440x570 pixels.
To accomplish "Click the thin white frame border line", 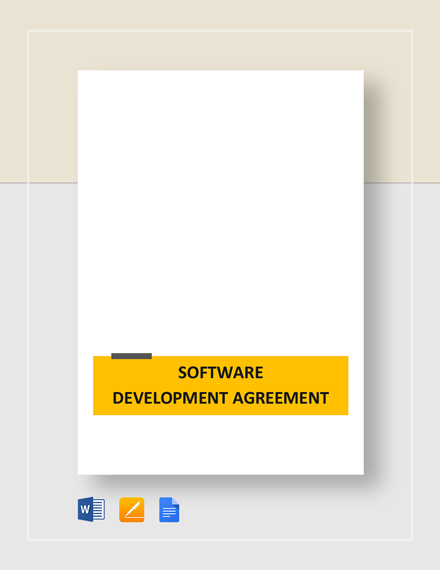I will (220, 31).
